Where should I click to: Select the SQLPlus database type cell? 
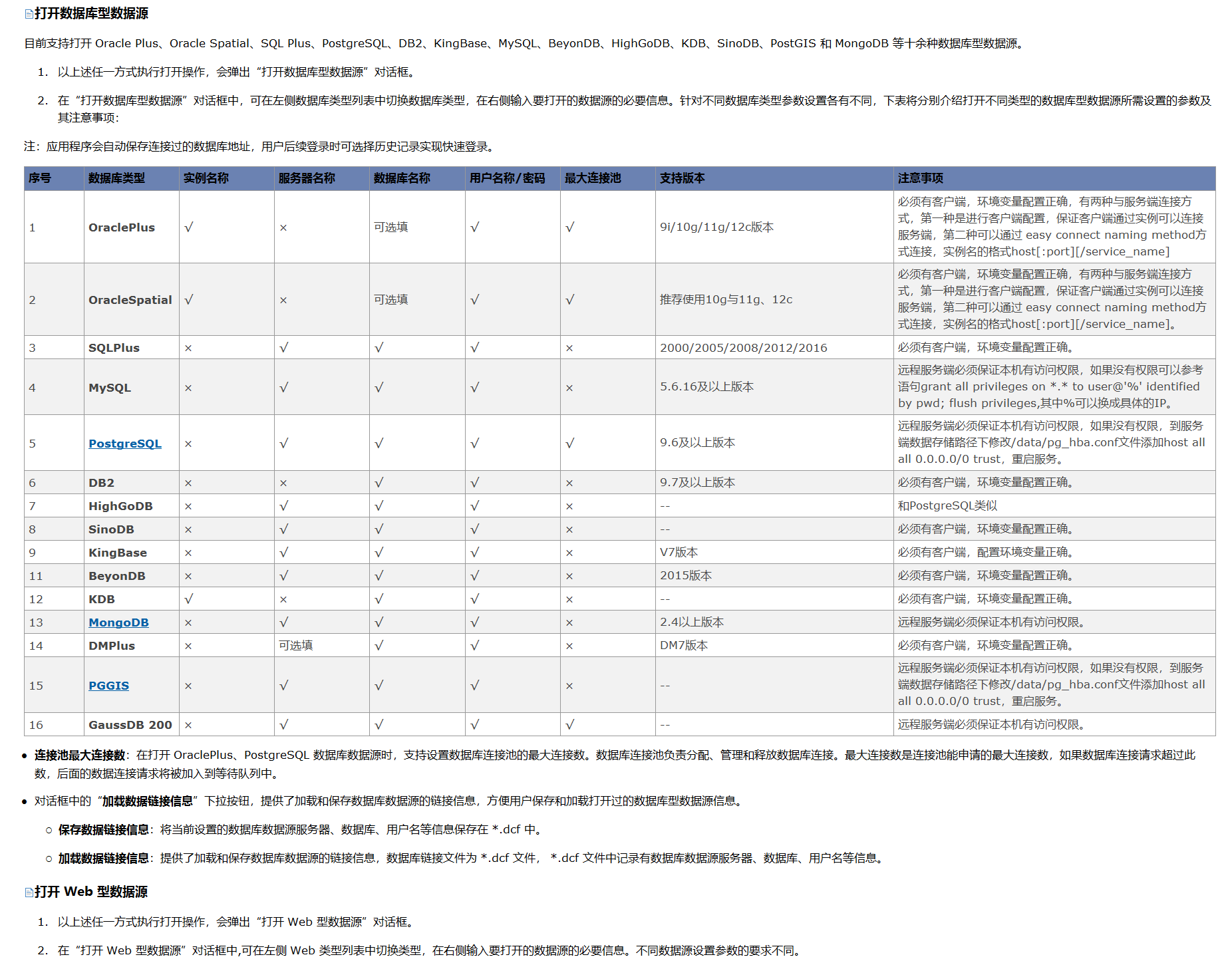(x=132, y=348)
